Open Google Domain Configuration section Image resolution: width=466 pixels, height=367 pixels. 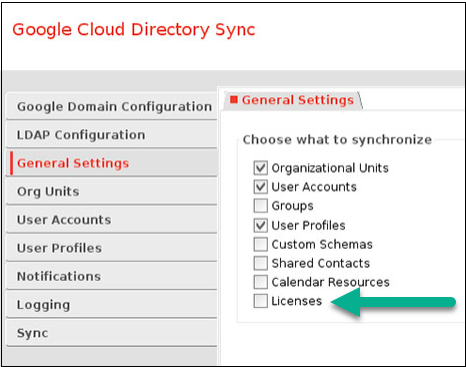tap(112, 106)
